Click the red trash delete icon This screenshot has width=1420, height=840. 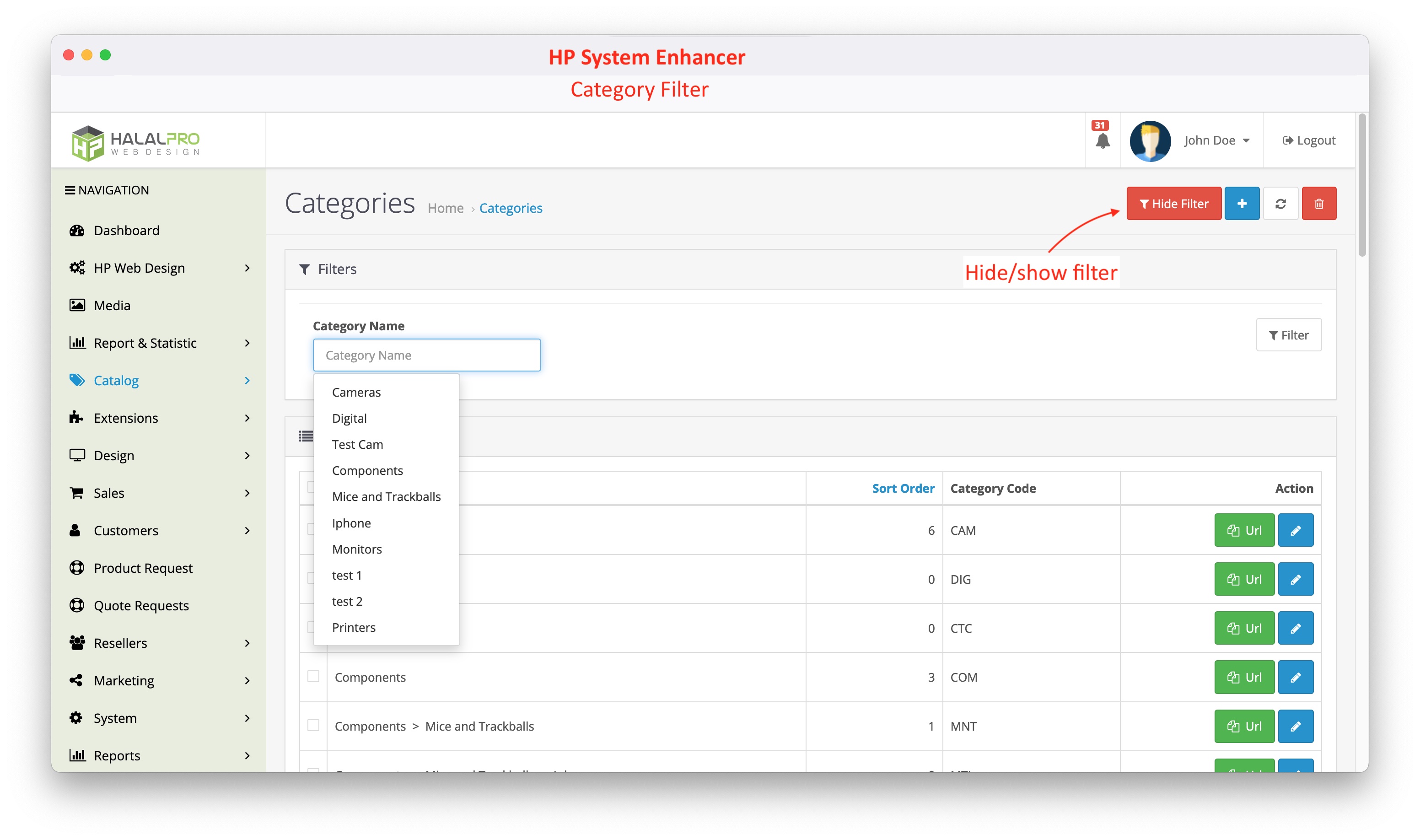point(1319,203)
